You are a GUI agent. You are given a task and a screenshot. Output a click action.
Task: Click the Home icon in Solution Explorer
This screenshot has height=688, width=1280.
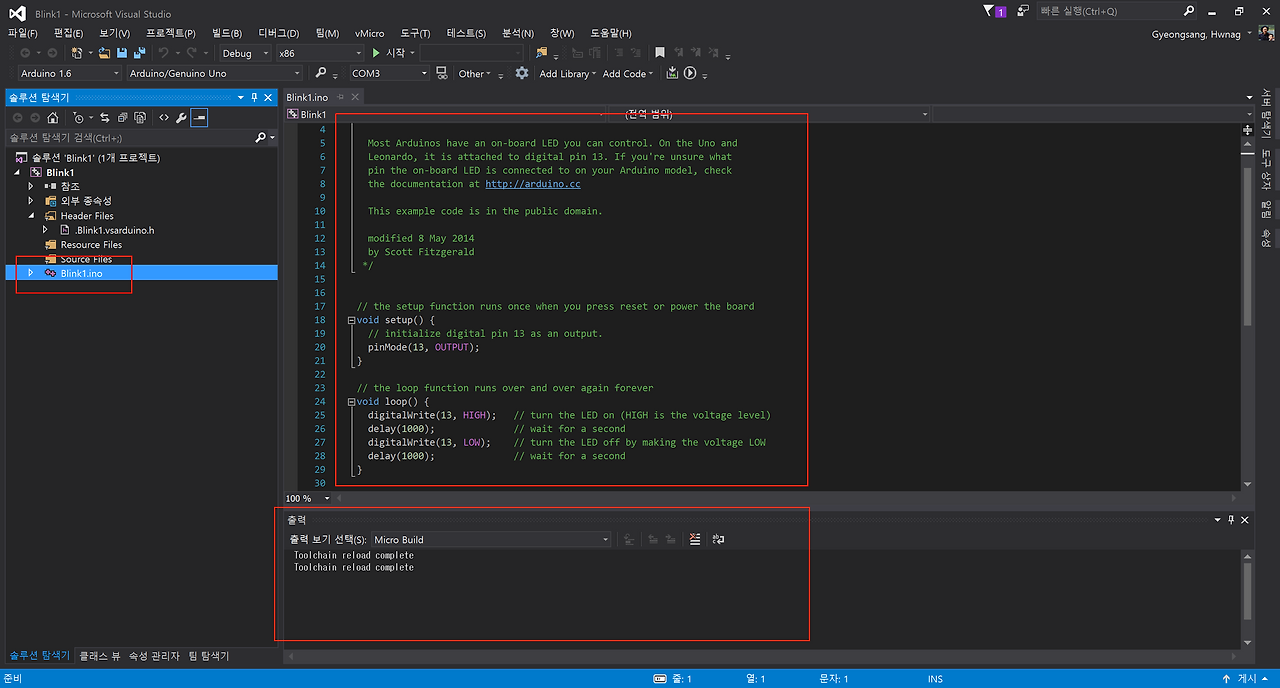pyautogui.click(x=53, y=118)
